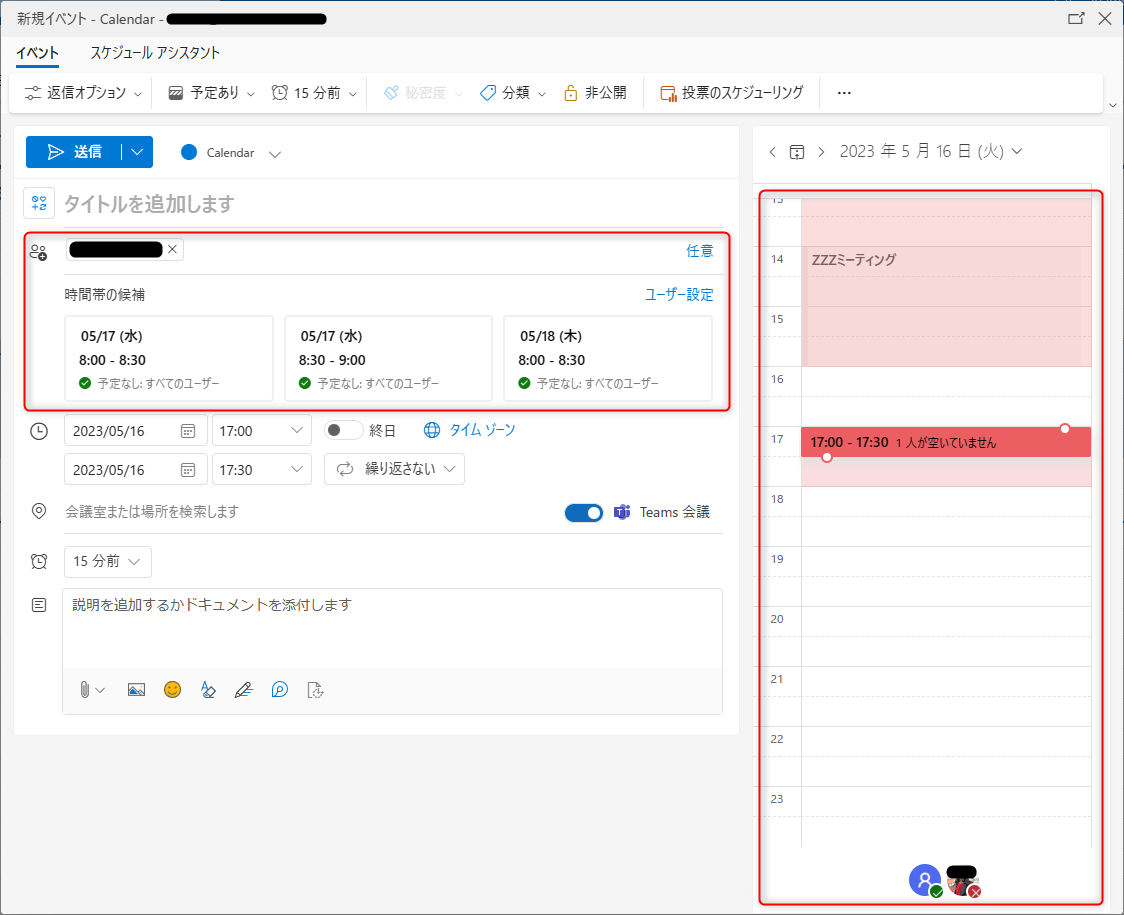Screen dimensions: 1124x915
Task: Toggle the 終日 all-day switch
Action: point(343,430)
